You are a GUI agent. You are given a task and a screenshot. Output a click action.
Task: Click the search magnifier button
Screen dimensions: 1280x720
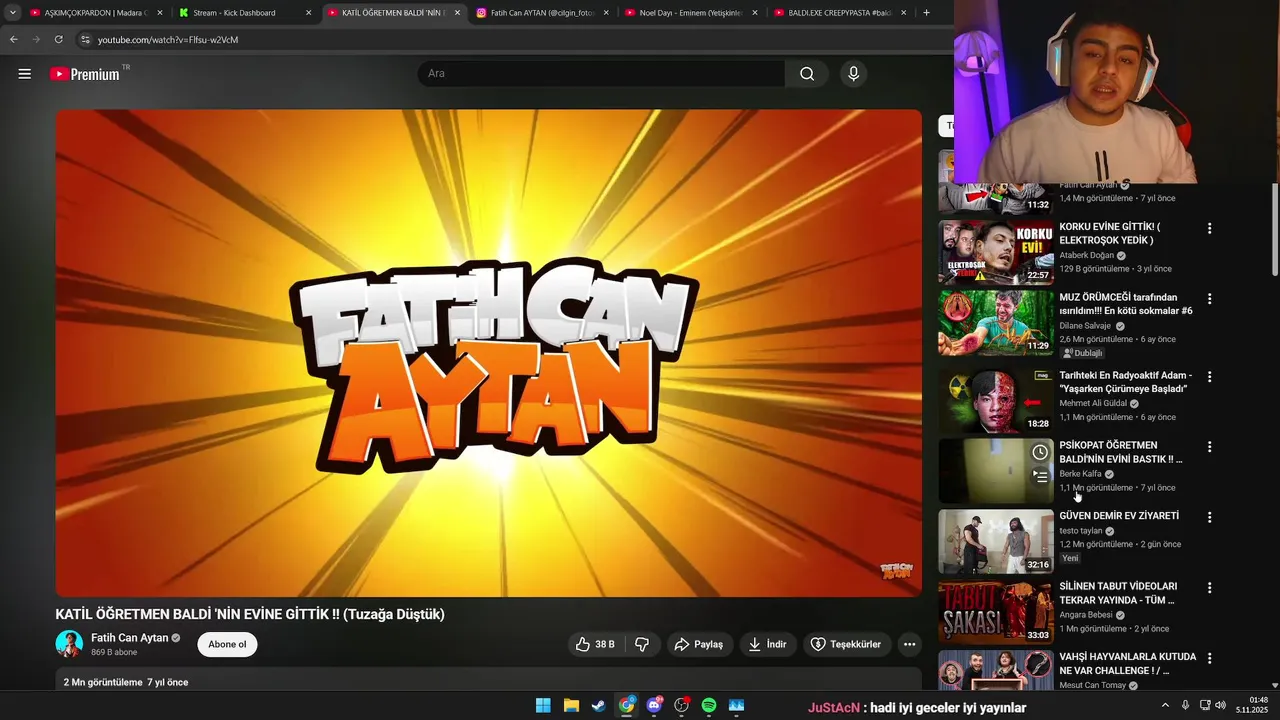click(x=807, y=74)
